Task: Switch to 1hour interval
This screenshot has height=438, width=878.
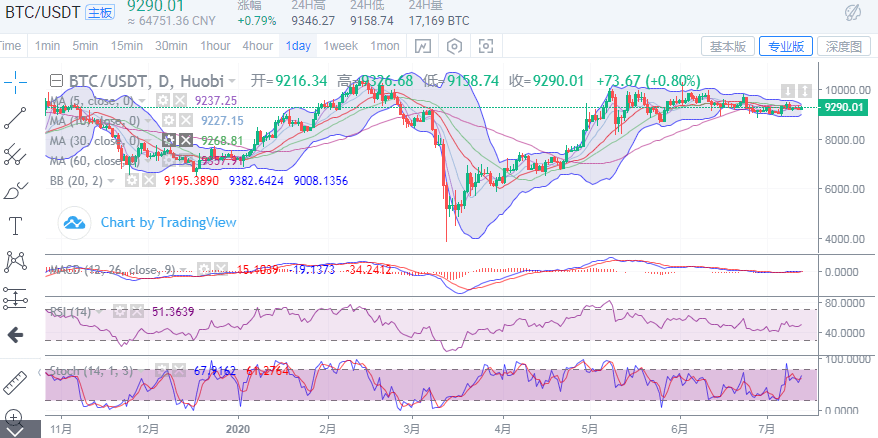Action: tap(215, 46)
